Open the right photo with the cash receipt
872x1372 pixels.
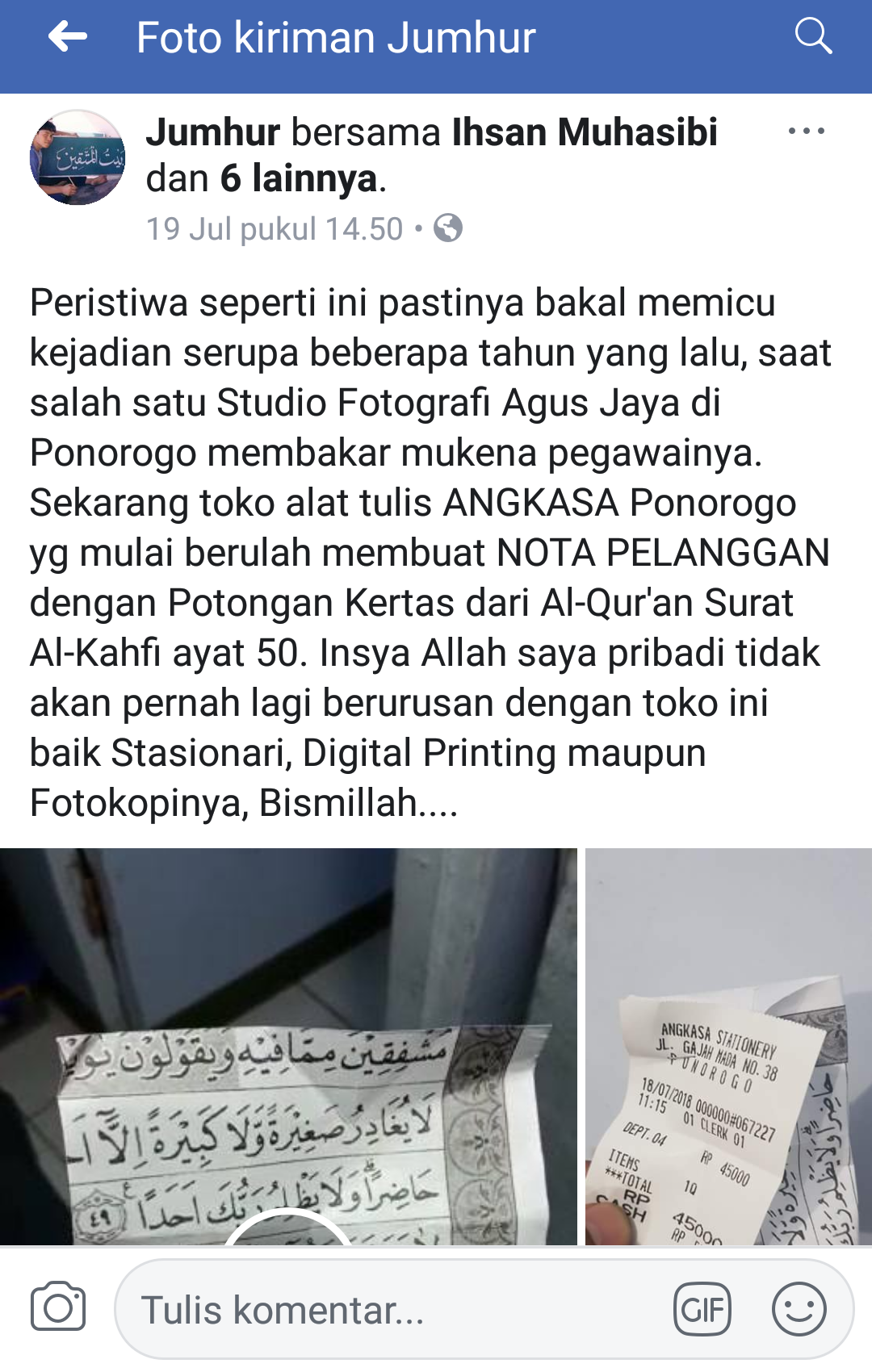[x=728, y=1046]
